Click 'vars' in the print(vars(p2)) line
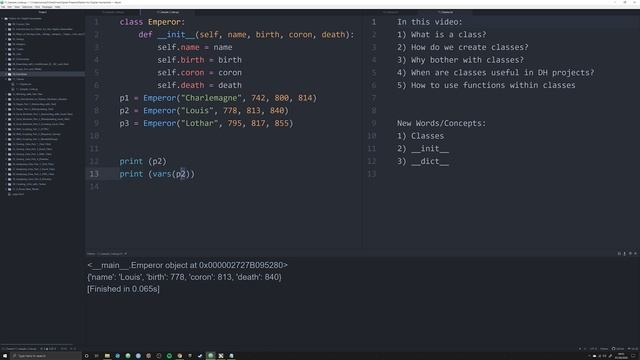 tap(162, 174)
